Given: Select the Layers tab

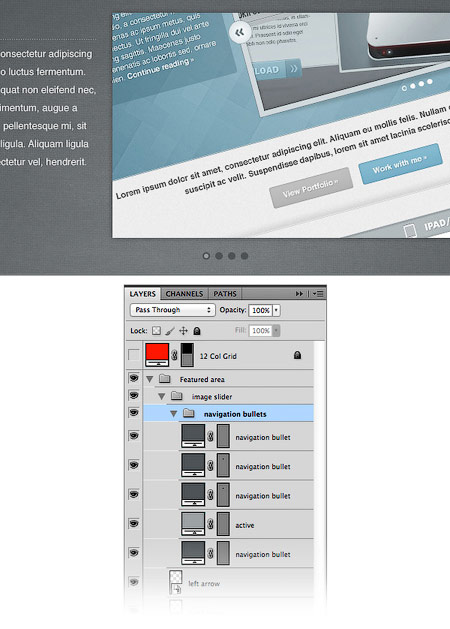Looking at the screenshot, I should click(x=142, y=294).
